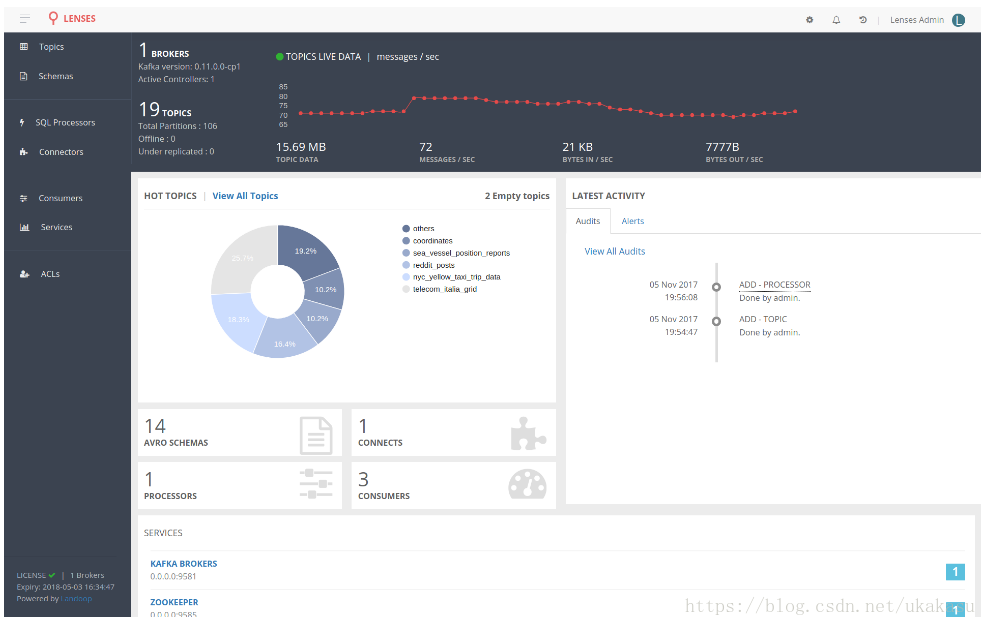Viewport: 986px width, 626px height.
Task: Click the Consumers icon in sidebar
Action: point(24,198)
